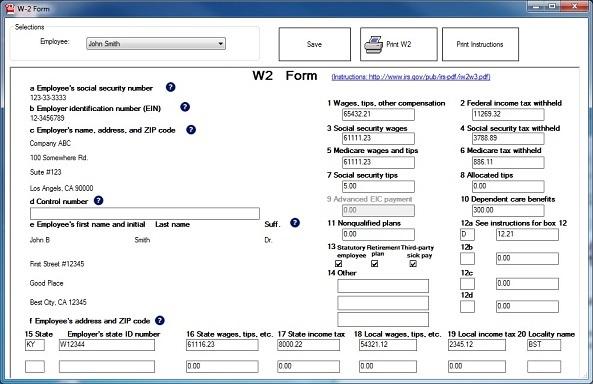Edit Locality name field BST
Viewport: 593px width, 384px height.
tap(544, 345)
